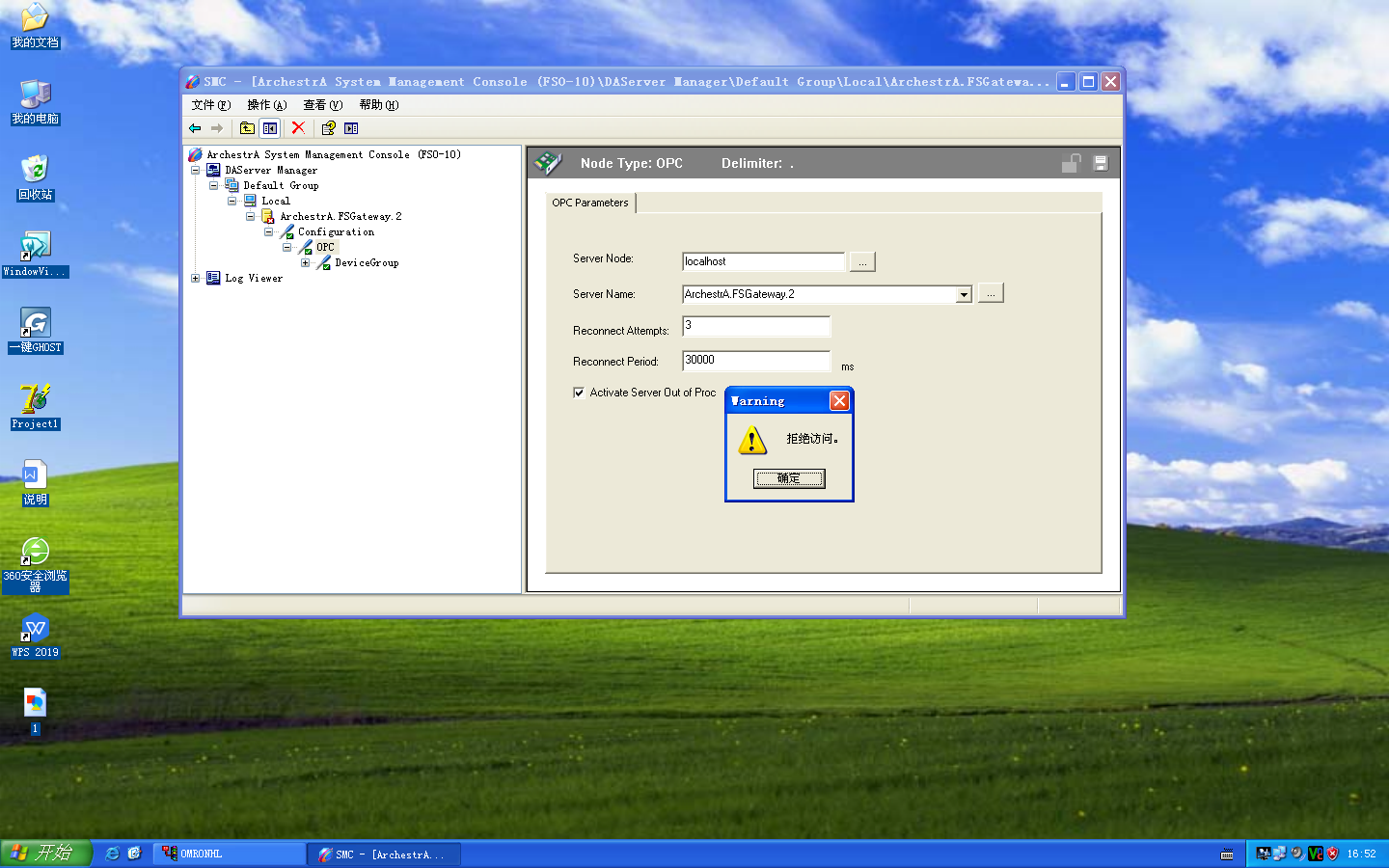Image resolution: width=1389 pixels, height=868 pixels.
Task: Select ArchestrA.FSGateway.2 tree item
Action: 340,216
